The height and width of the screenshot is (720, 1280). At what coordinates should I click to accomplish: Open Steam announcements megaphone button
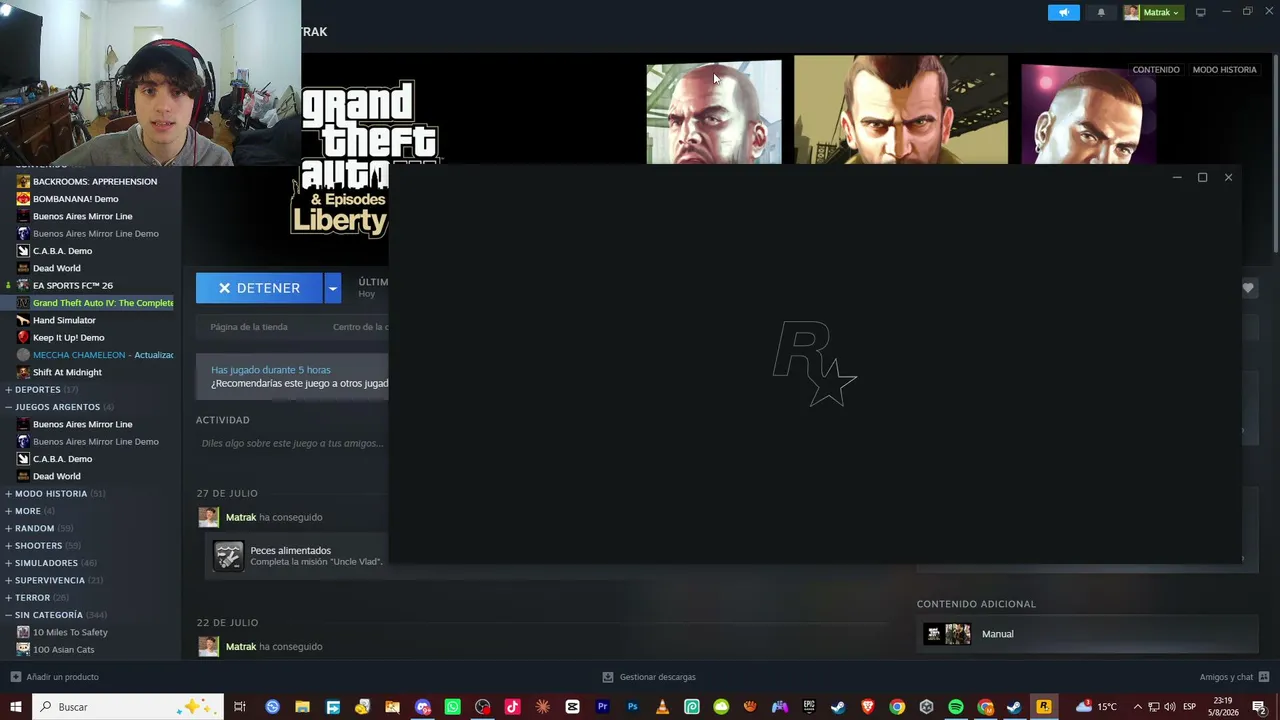point(1063,12)
